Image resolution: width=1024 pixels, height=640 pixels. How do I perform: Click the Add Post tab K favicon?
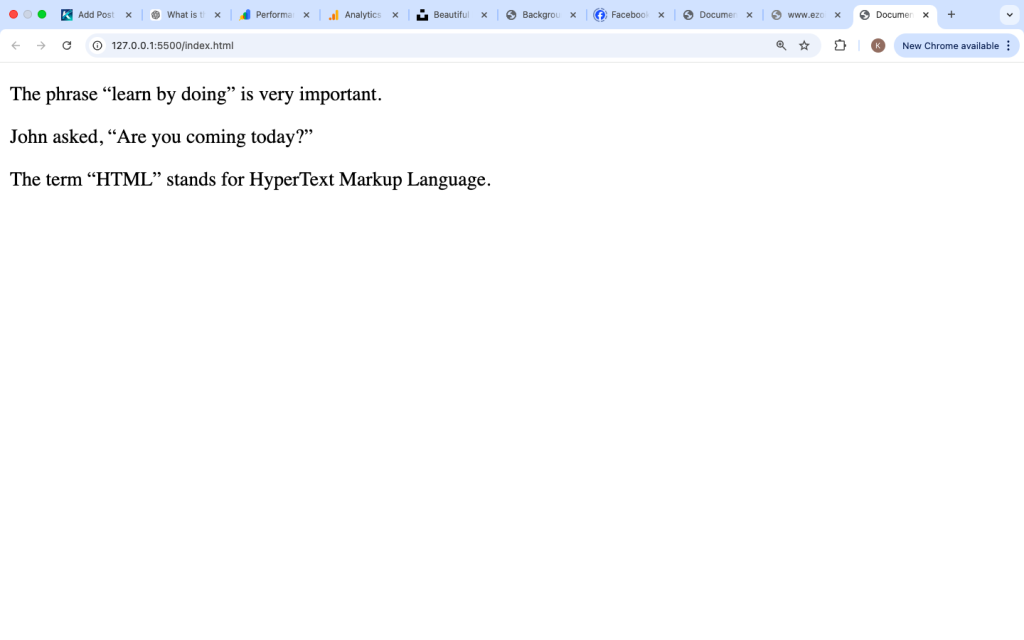pyautogui.click(x=67, y=14)
